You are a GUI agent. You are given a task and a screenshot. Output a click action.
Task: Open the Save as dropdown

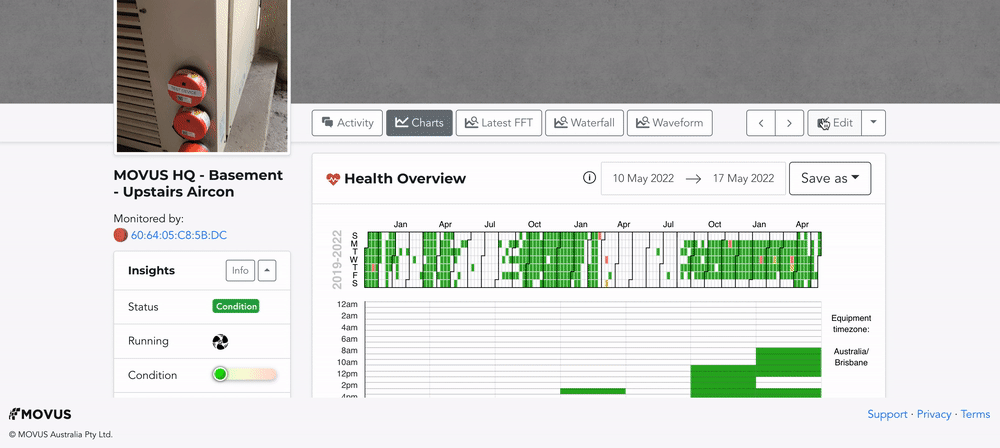pyautogui.click(x=829, y=179)
